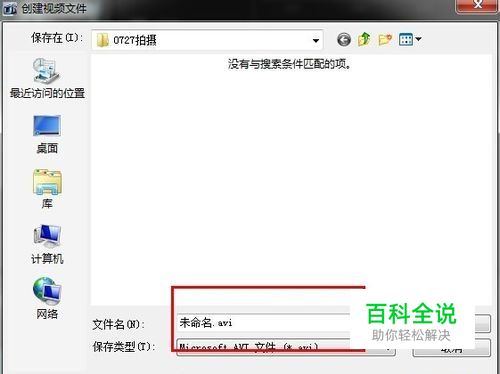Create a new folder
Image resolution: width=500 pixels, height=374 pixels.
[385, 40]
